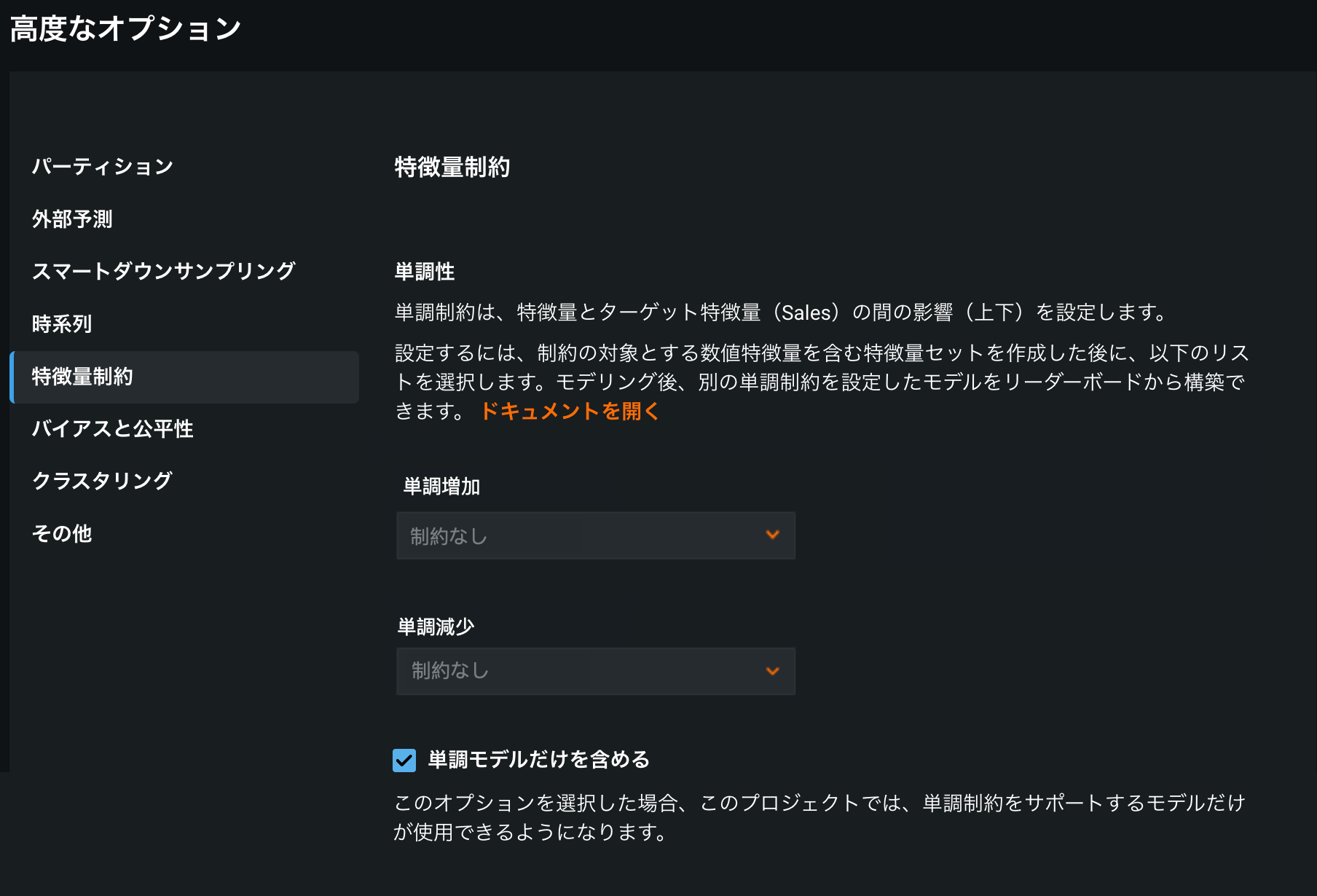
Task: Click the chevron on 単調減少 dropdown
Action: pyautogui.click(x=773, y=671)
